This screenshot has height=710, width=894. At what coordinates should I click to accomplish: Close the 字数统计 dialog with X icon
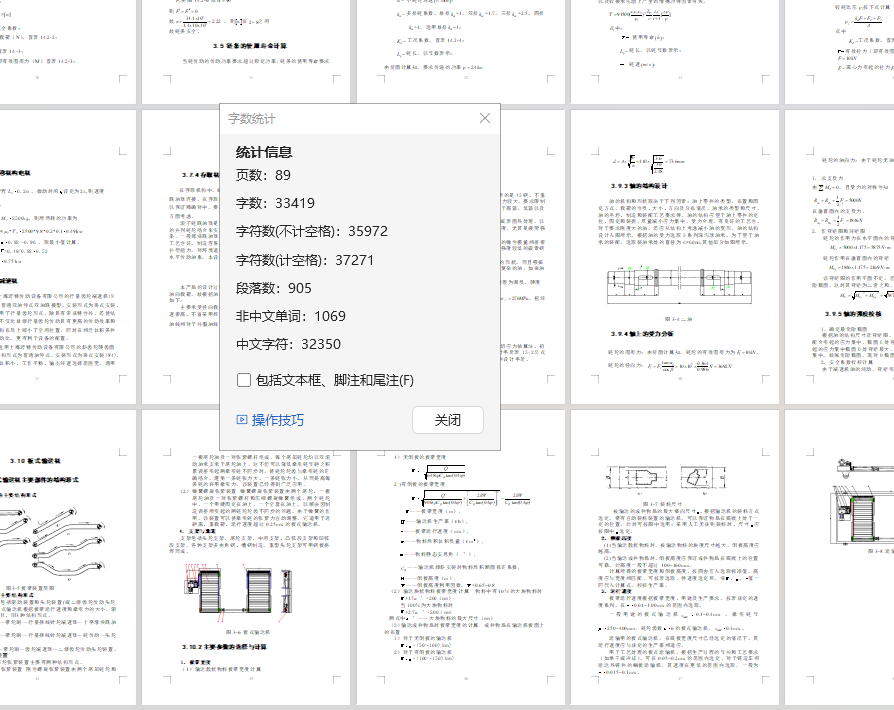click(x=485, y=118)
